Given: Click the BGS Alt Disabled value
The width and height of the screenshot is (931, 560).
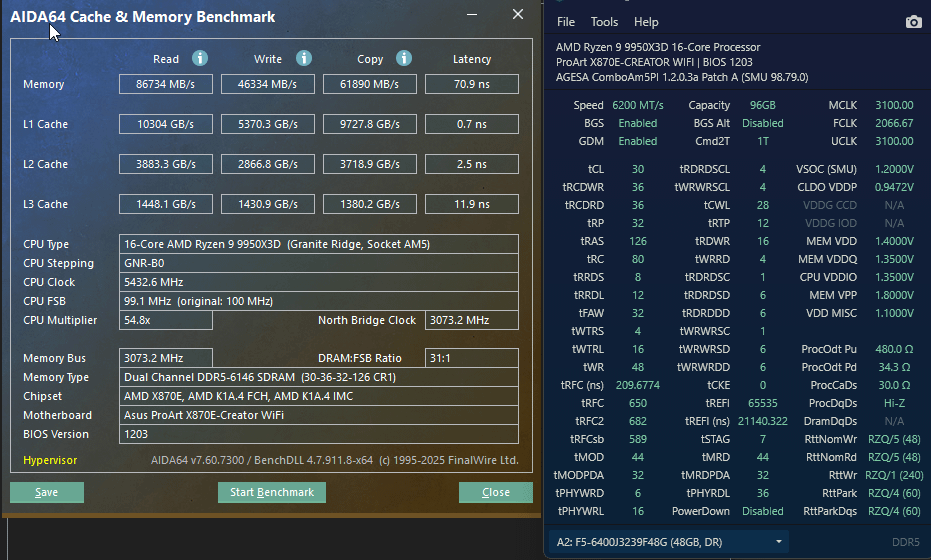Looking at the screenshot, I should (762, 123).
